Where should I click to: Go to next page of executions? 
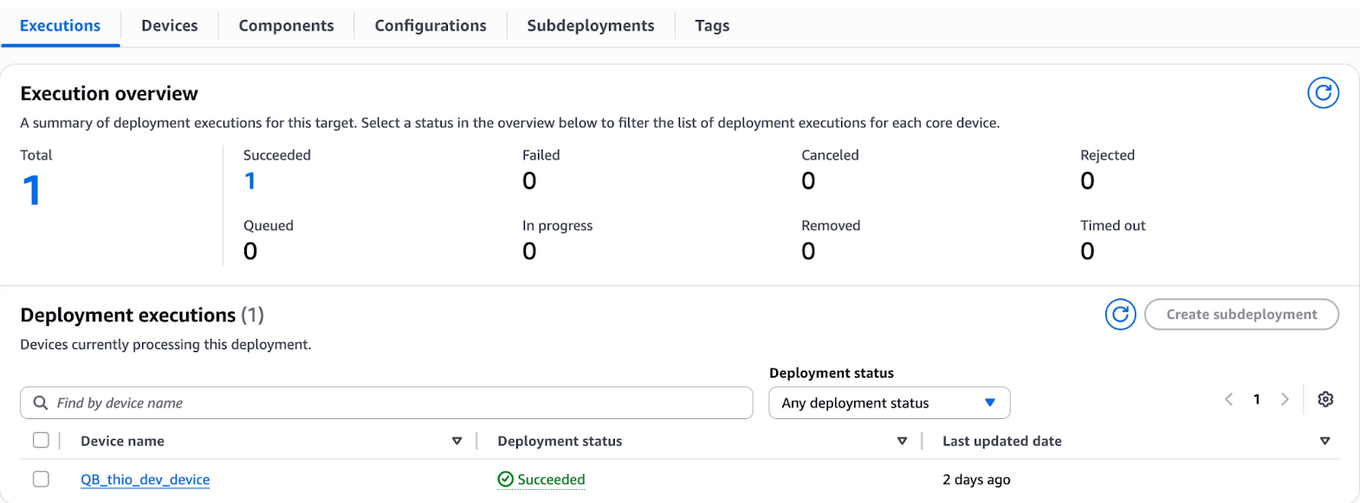coord(1285,399)
